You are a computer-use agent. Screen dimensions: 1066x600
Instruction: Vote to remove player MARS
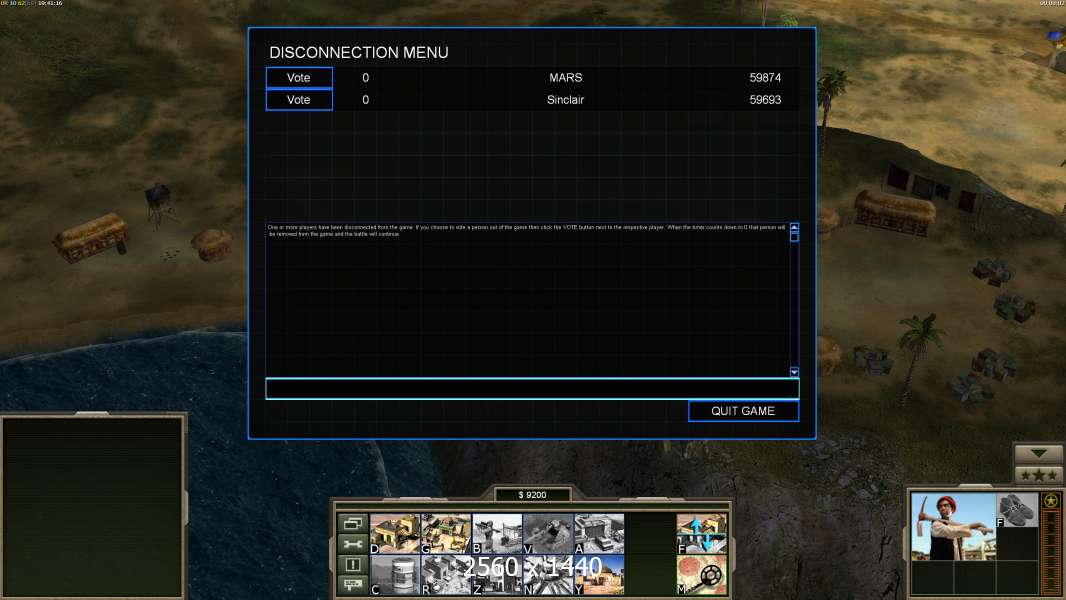299,77
